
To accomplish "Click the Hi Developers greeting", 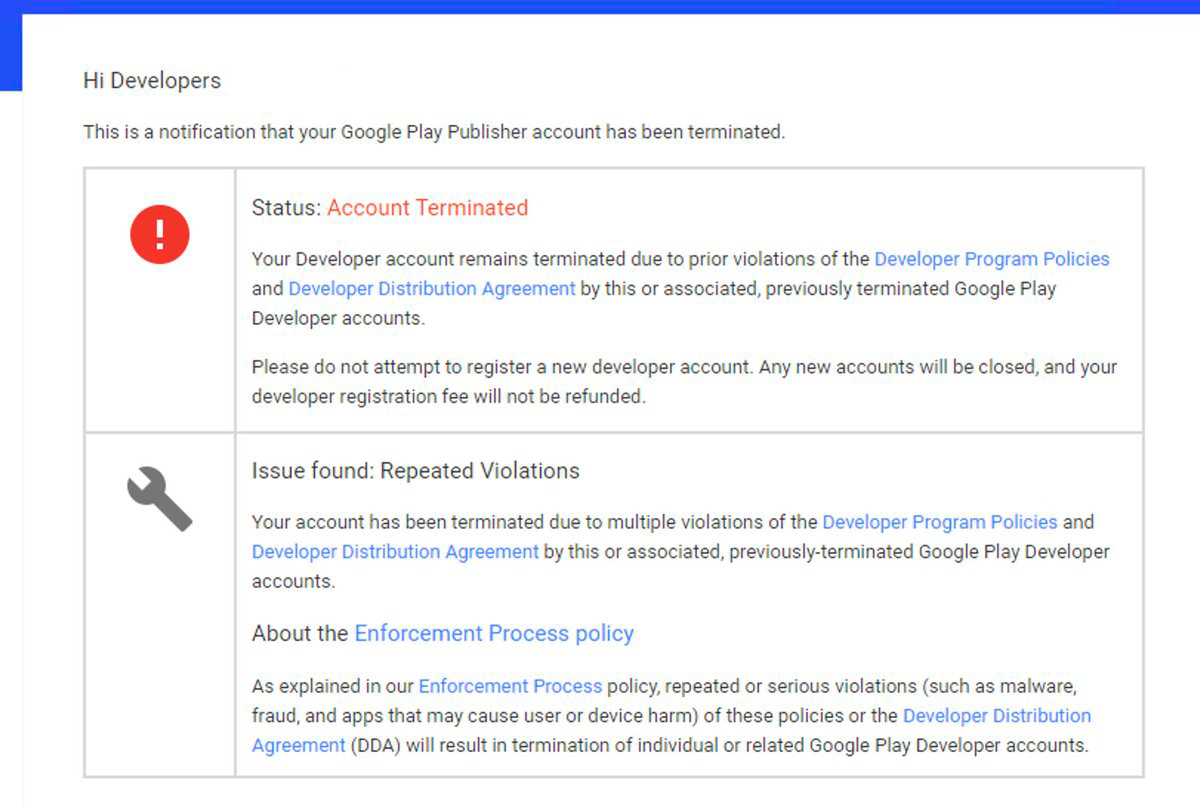I will point(152,81).
